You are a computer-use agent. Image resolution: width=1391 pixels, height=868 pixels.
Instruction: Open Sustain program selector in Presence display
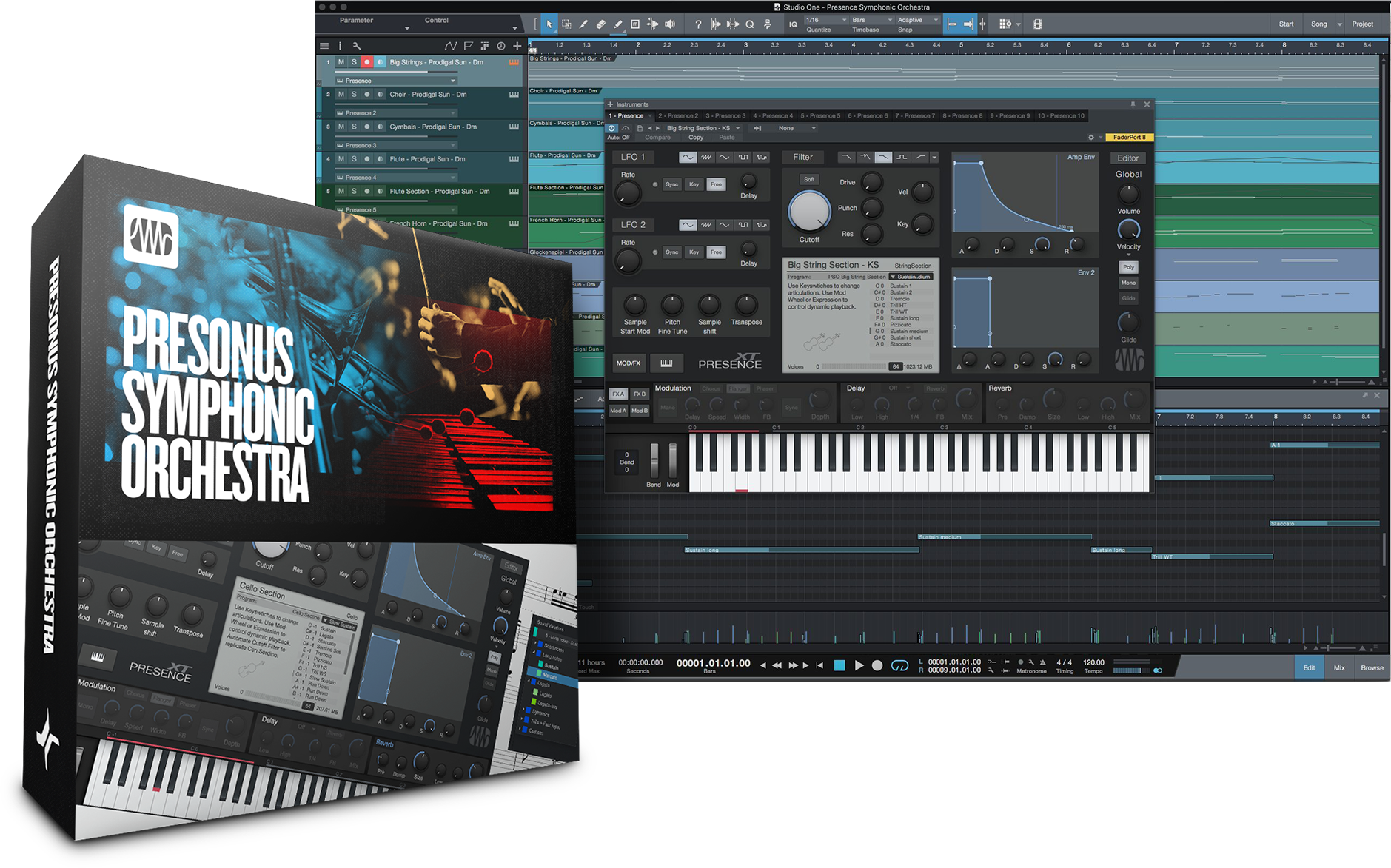pyautogui.click(x=911, y=277)
